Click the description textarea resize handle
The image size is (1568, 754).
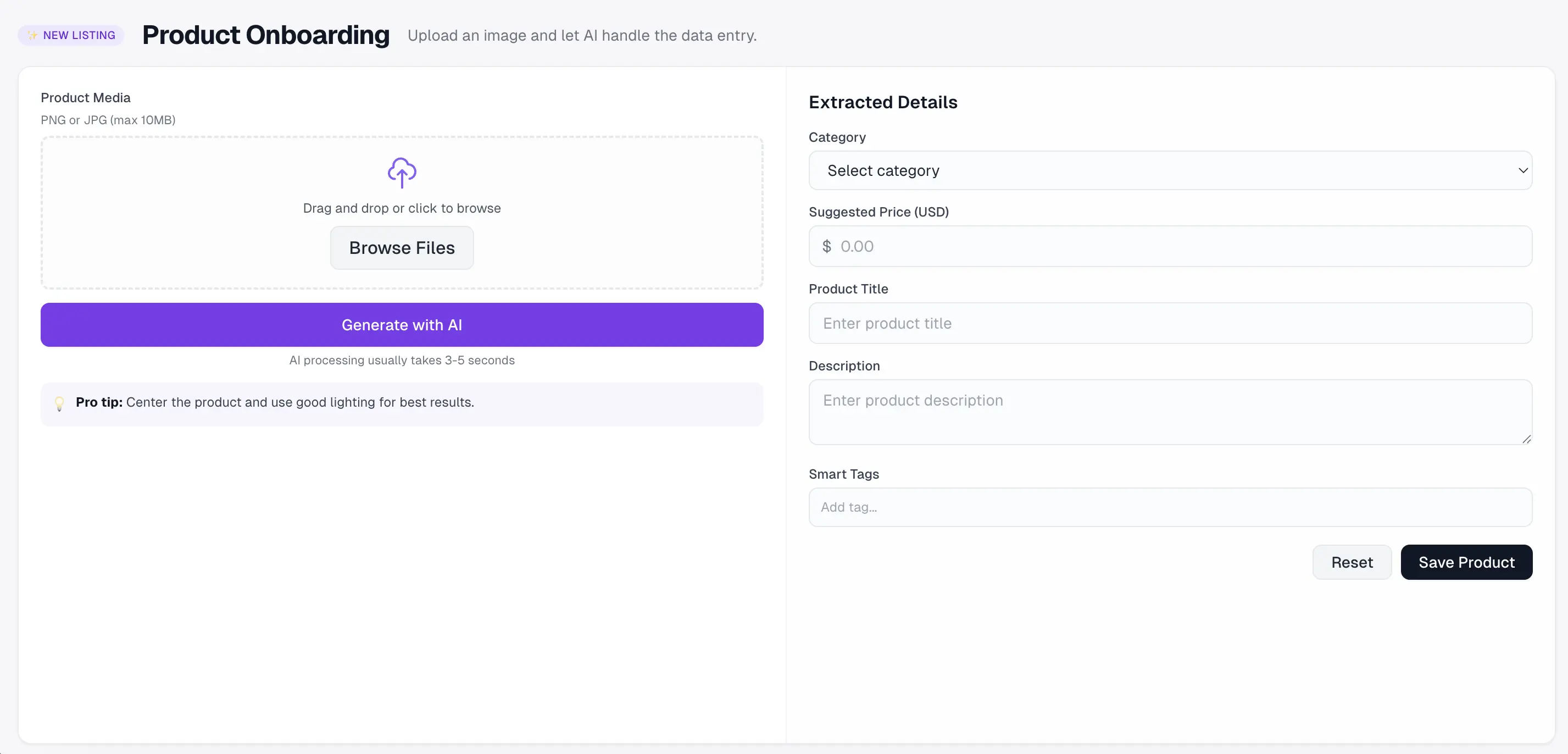1527,440
